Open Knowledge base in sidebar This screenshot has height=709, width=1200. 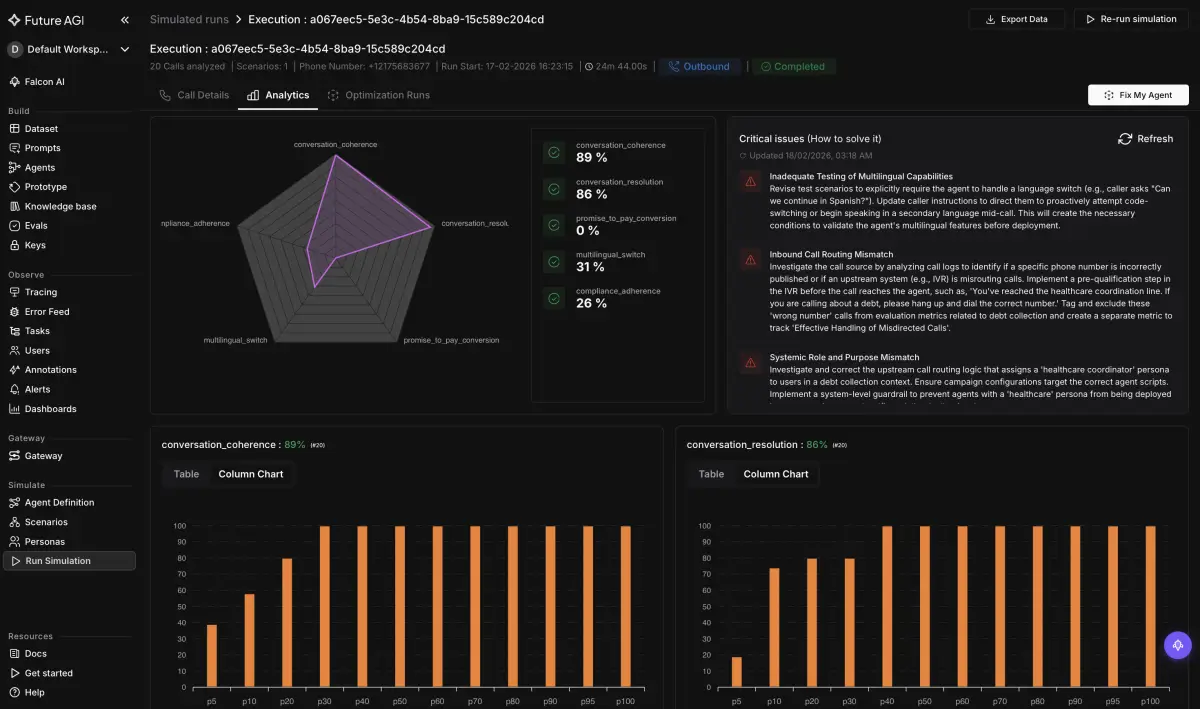click(61, 206)
